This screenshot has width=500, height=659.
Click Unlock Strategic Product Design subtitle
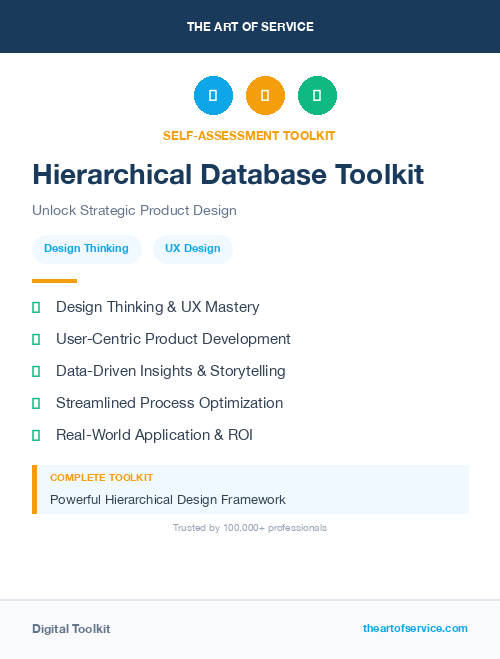point(134,210)
